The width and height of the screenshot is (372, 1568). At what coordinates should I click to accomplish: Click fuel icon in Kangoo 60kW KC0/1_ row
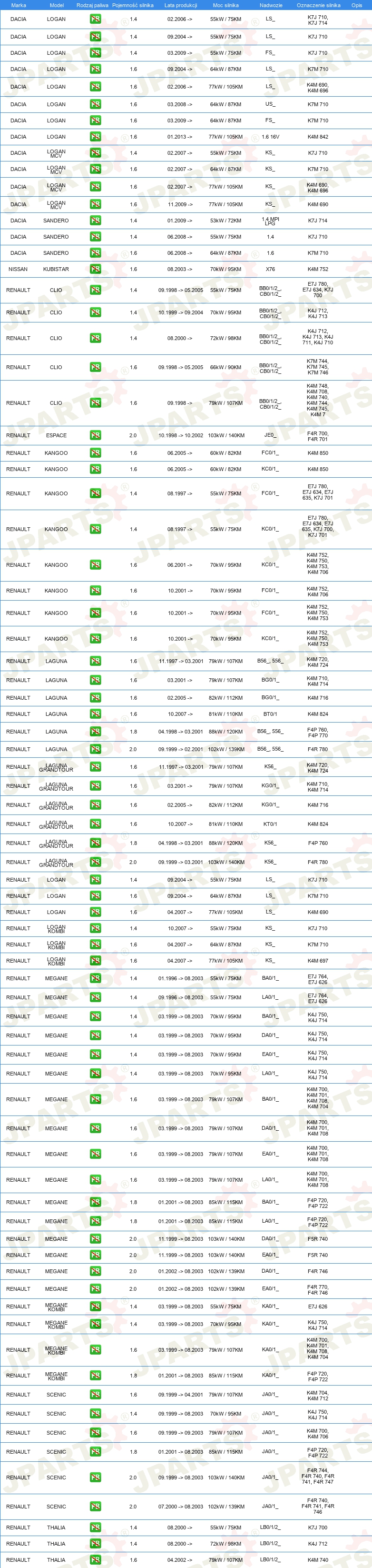96,469
